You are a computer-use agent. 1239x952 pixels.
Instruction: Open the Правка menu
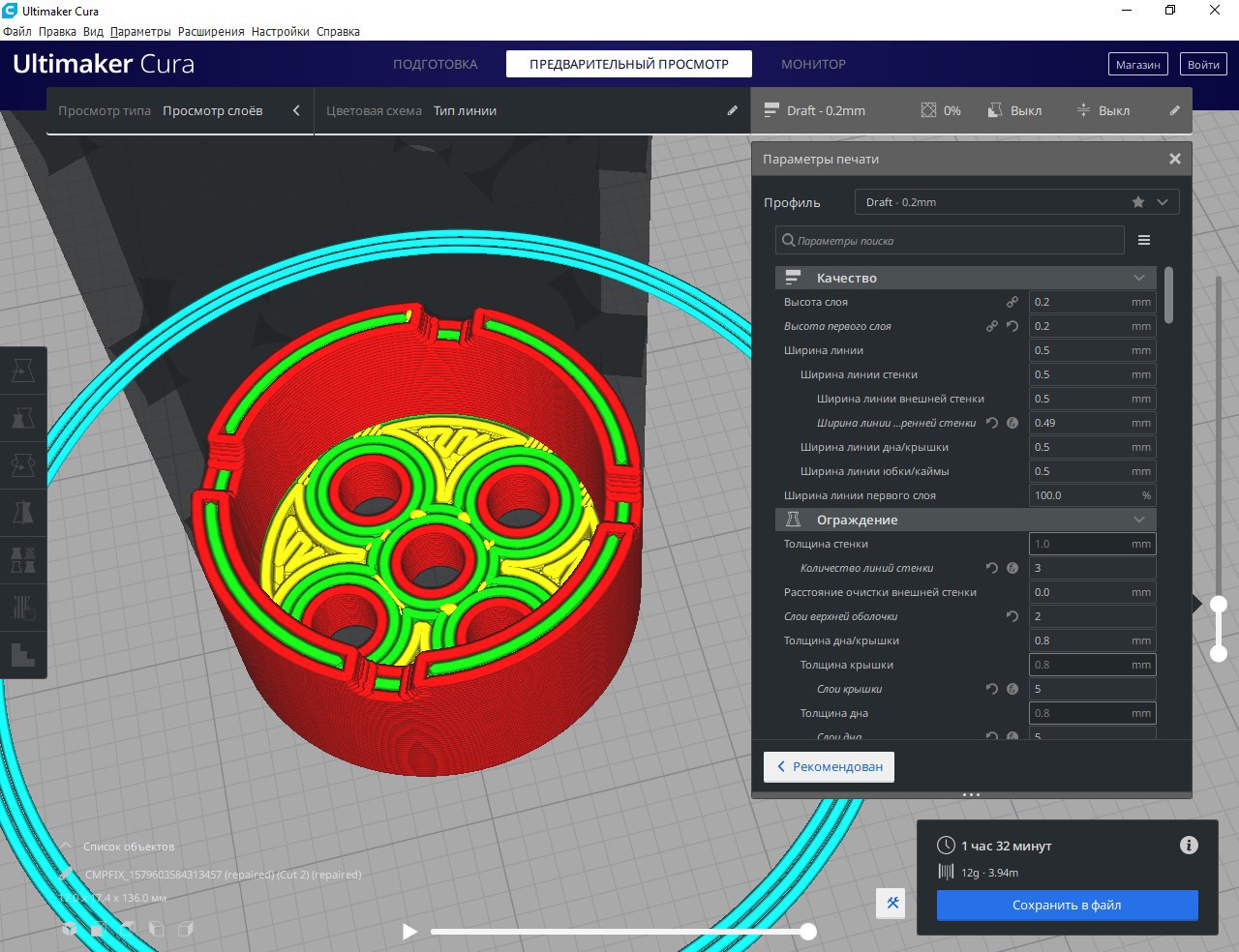click(x=57, y=31)
